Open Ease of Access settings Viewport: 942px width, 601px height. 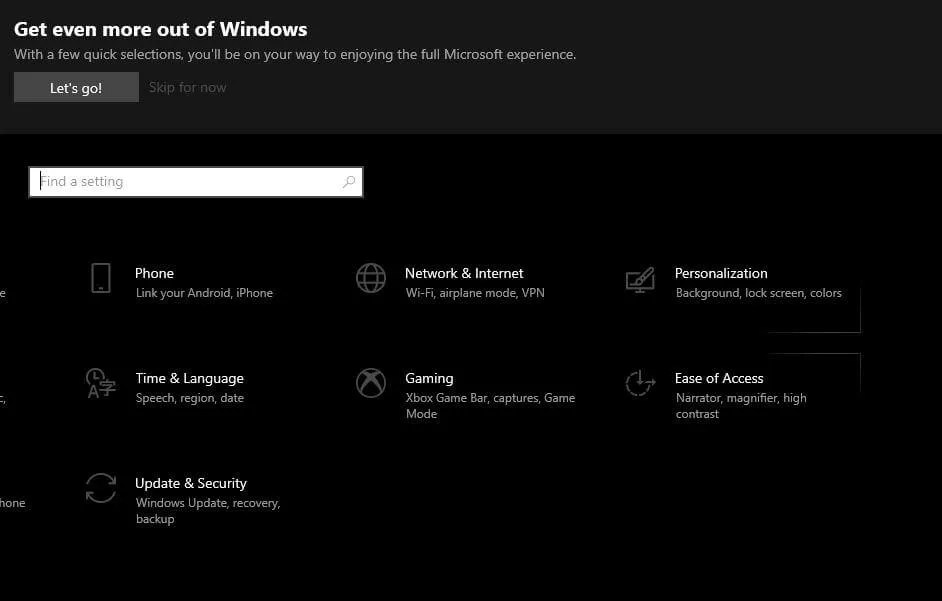[719, 378]
